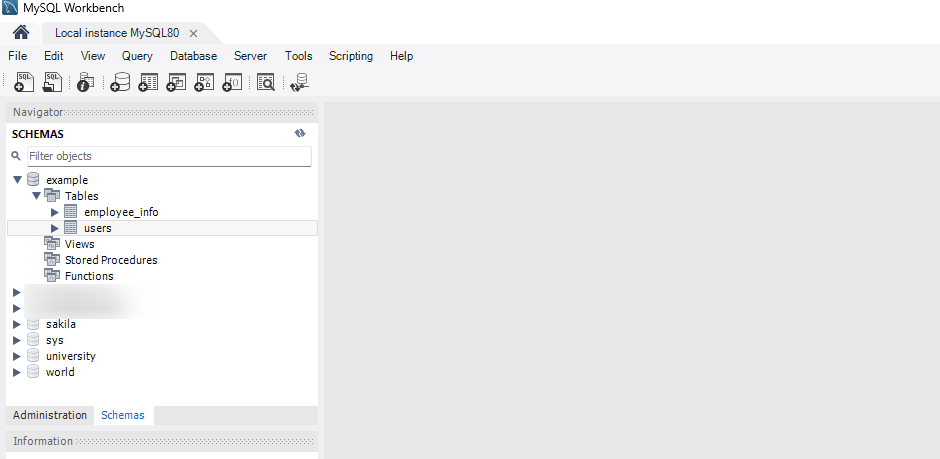This screenshot has height=459, width=940.
Task: Open the object inspector toolbar icon
Action: tap(86, 82)
